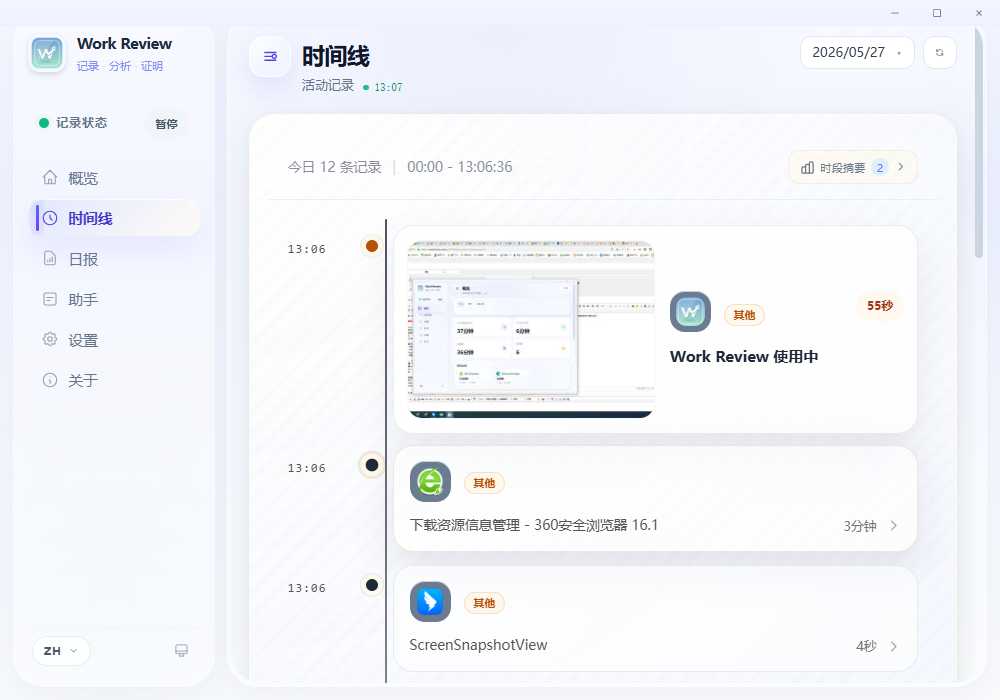Image resolution: width=1000 pixels, height=700 pixels.
Task: Click the bar chart icon in 时段摘要
Action: click(x=807, y=168)
